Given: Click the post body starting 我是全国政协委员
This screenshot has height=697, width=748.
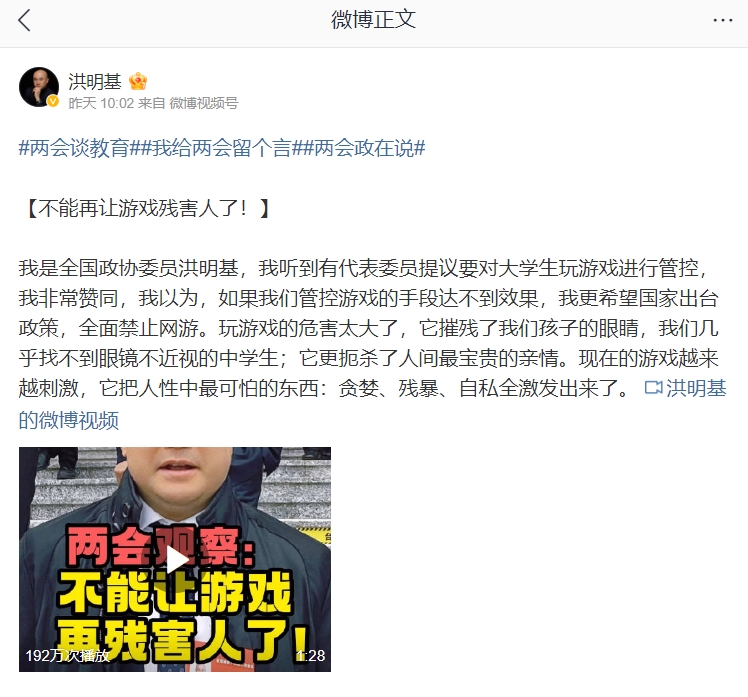Looking at the screenshot, I should (x=372, y=328).
